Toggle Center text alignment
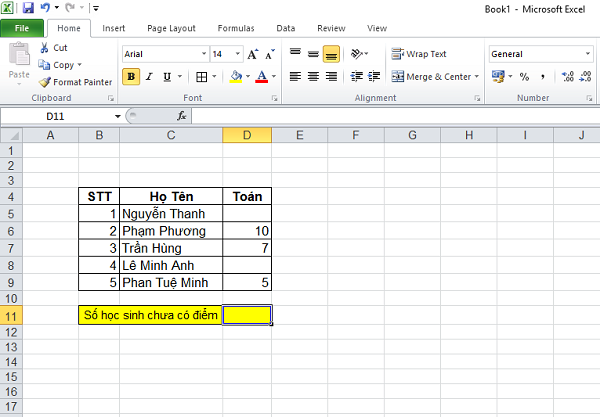 (313, 77)
